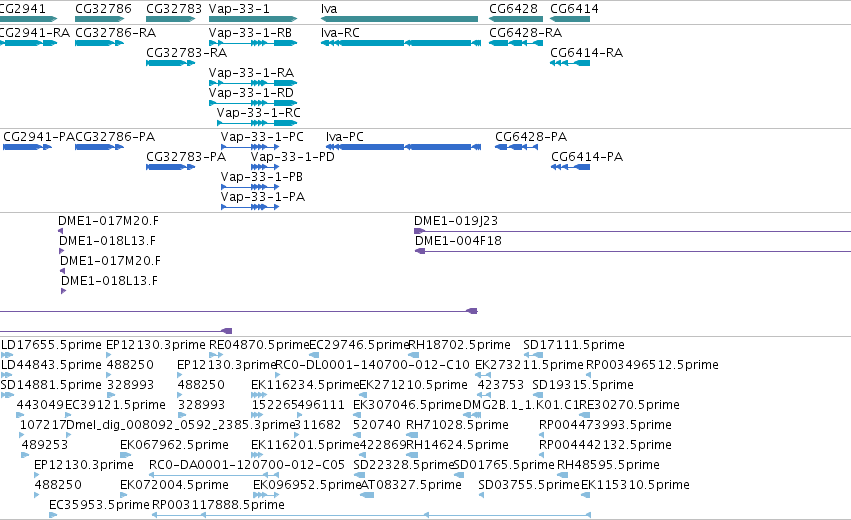Open the CG6414 gene label
Image resolution: width=851 pixels, height=520 pixels.
574,9
